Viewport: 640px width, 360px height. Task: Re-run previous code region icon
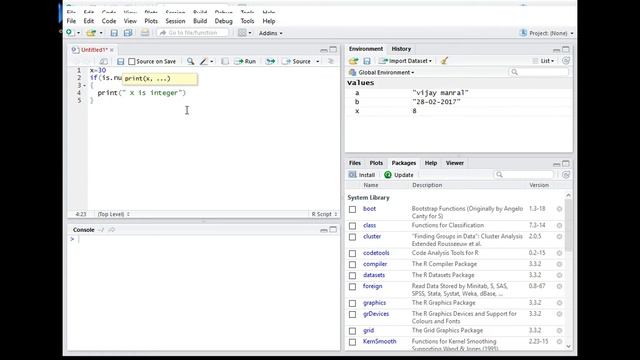(270, 61)
